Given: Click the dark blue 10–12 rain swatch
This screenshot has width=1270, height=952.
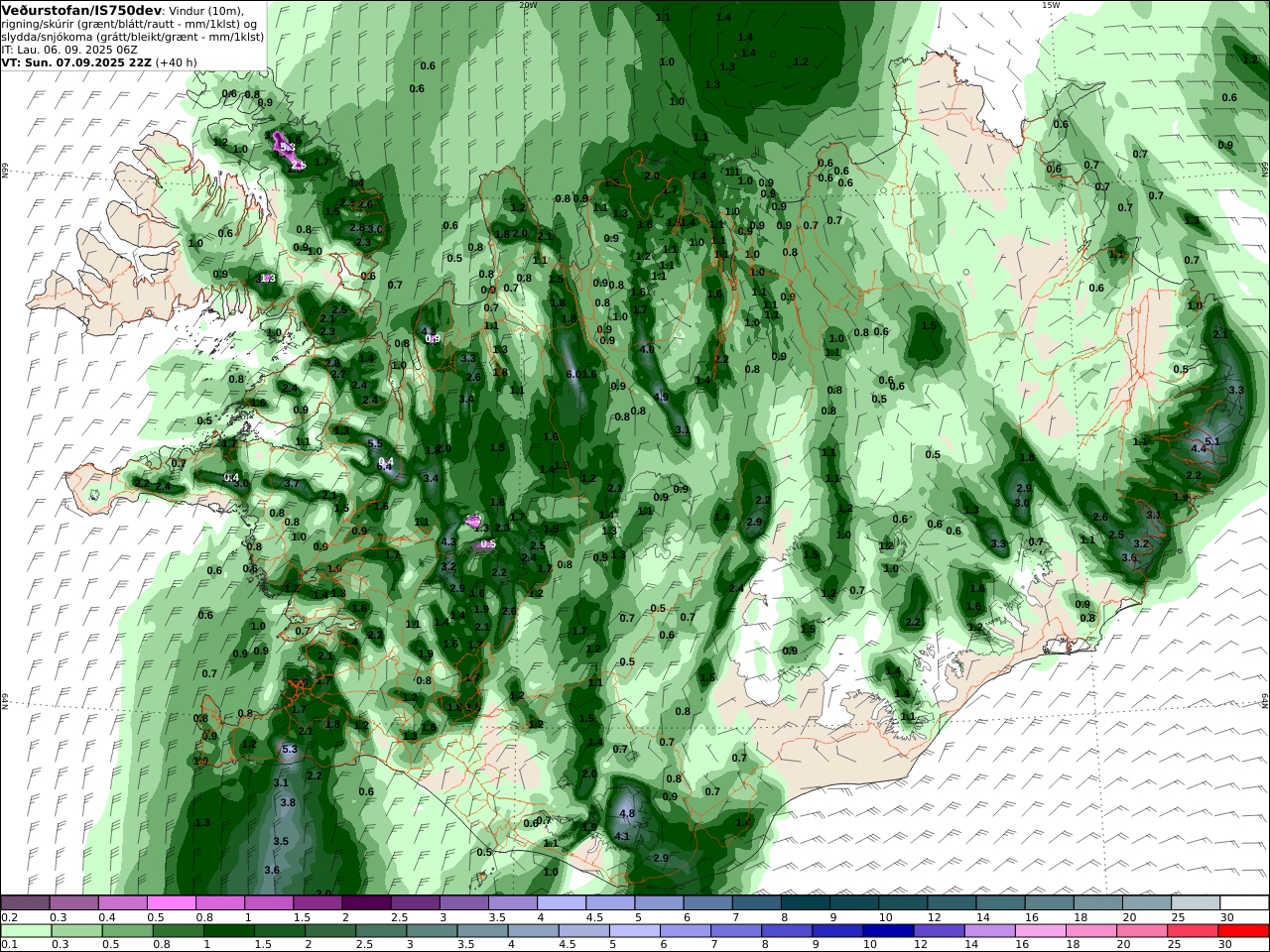Looking at the screenshot, I should pos(889,931).
